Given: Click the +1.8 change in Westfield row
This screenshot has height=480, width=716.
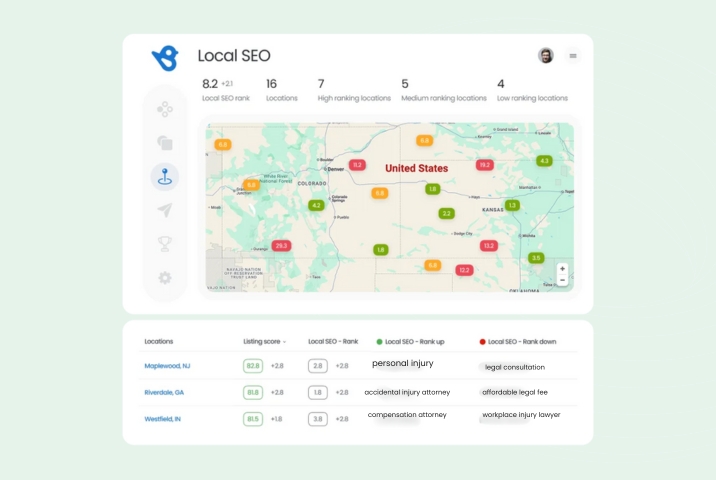Looking at the screenshot, I should coord(276,419).
